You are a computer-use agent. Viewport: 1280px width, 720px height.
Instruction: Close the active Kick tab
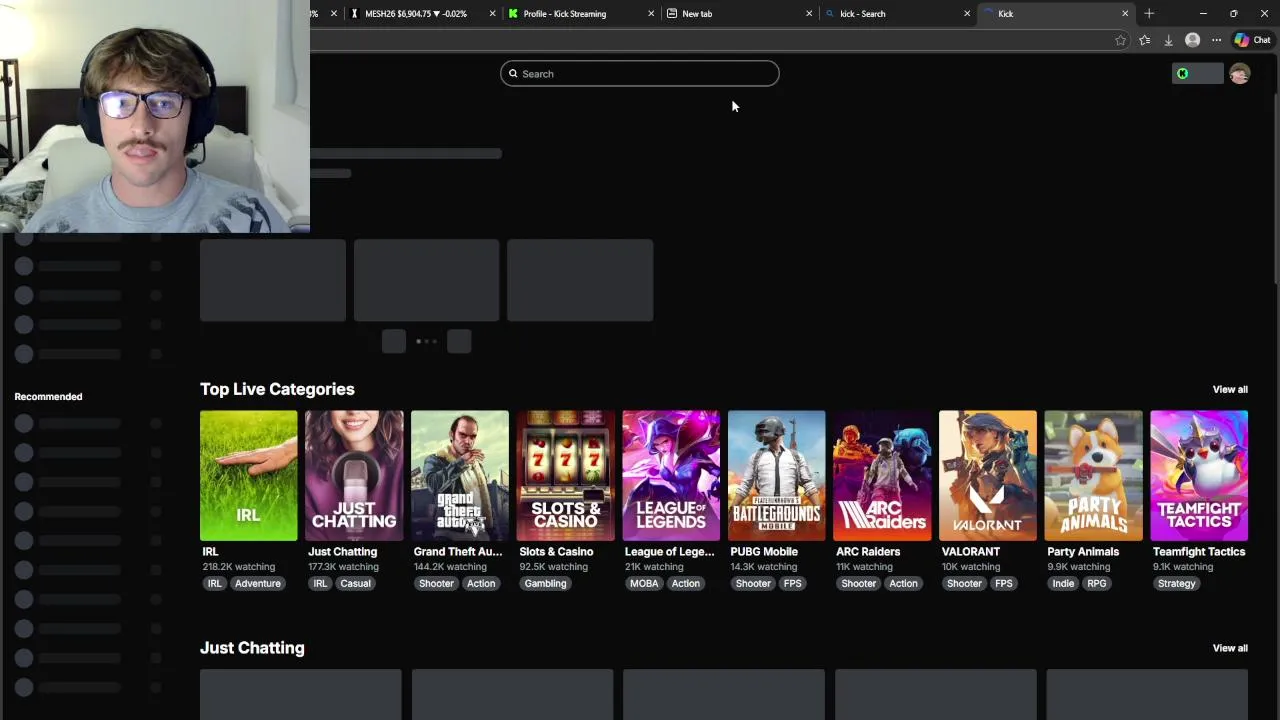(x=1125, y=14)
